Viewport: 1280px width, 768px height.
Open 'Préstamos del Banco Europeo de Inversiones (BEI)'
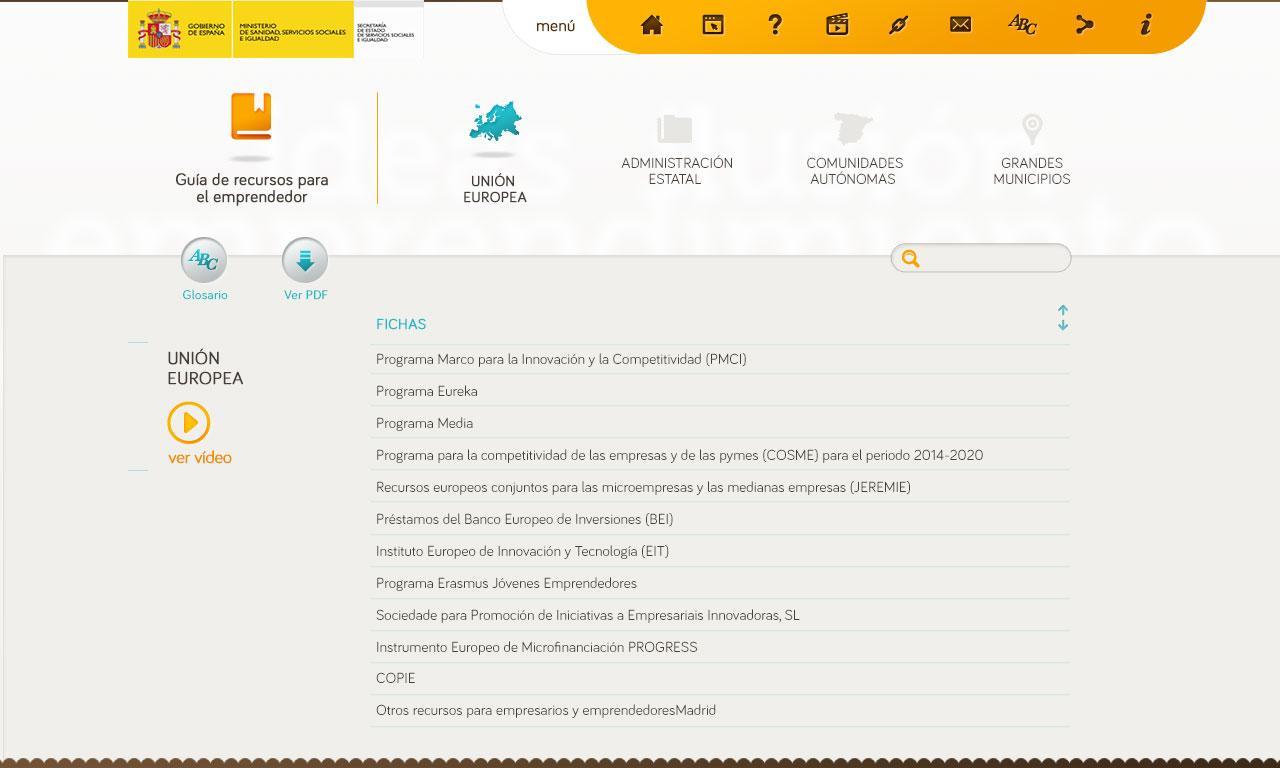524,519
